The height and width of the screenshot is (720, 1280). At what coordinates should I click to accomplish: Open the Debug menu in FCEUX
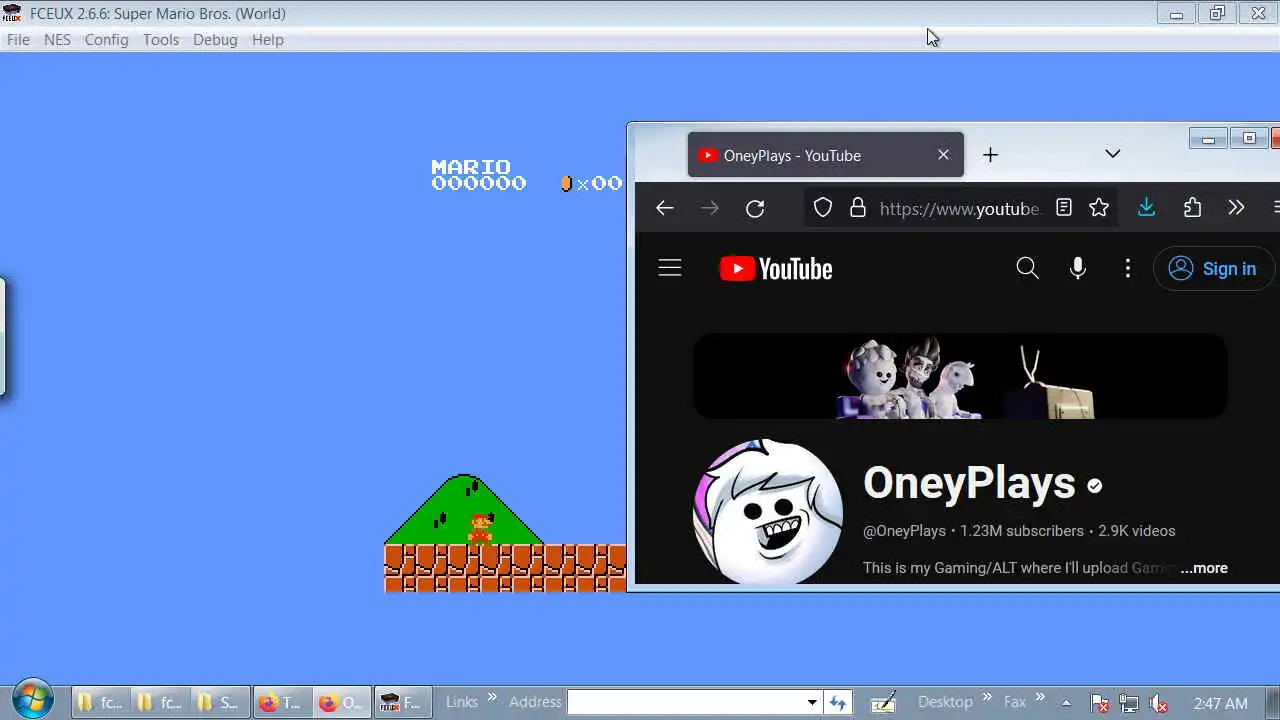(215, 40)
